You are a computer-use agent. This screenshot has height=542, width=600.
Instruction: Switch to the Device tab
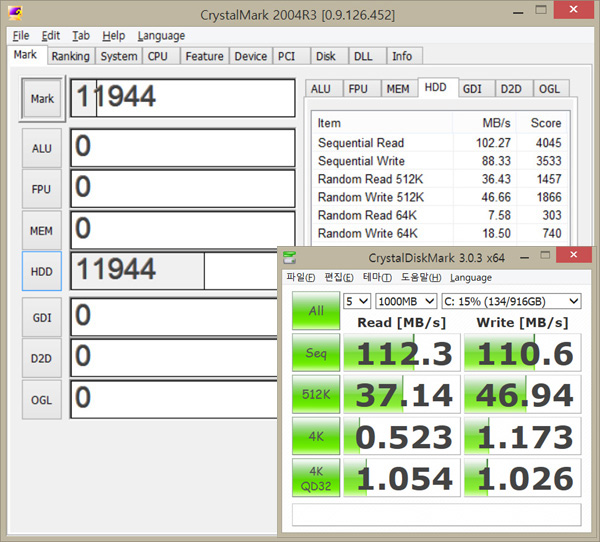[251, 56]
